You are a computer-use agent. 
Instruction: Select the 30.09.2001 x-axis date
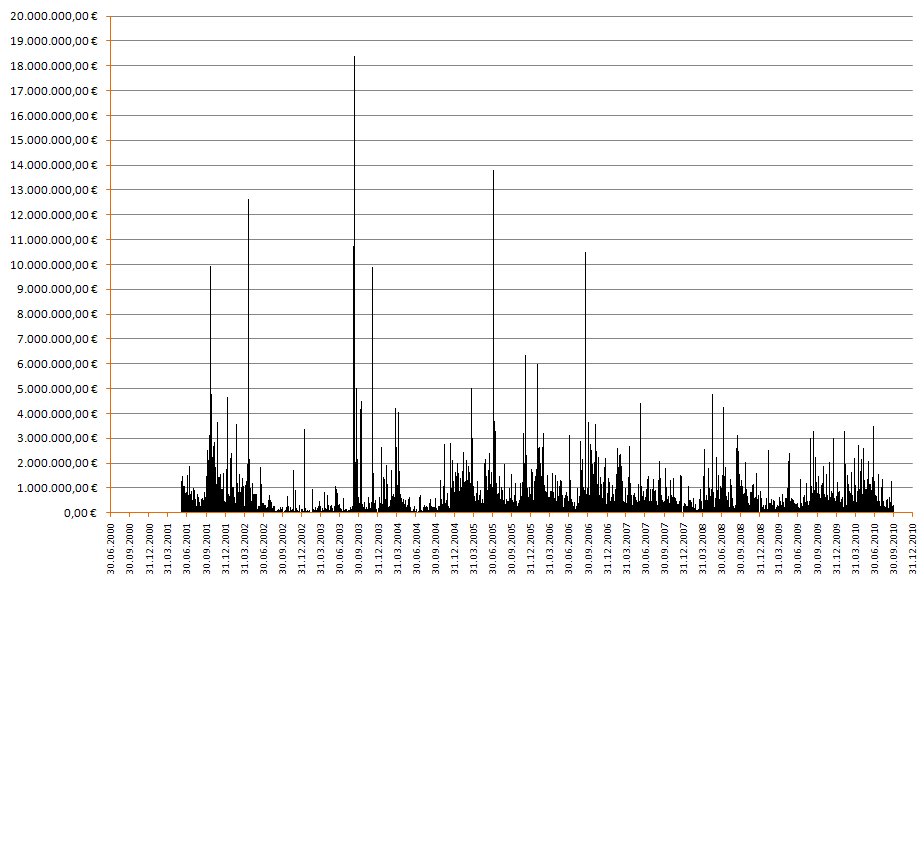[x=206, y=549]
